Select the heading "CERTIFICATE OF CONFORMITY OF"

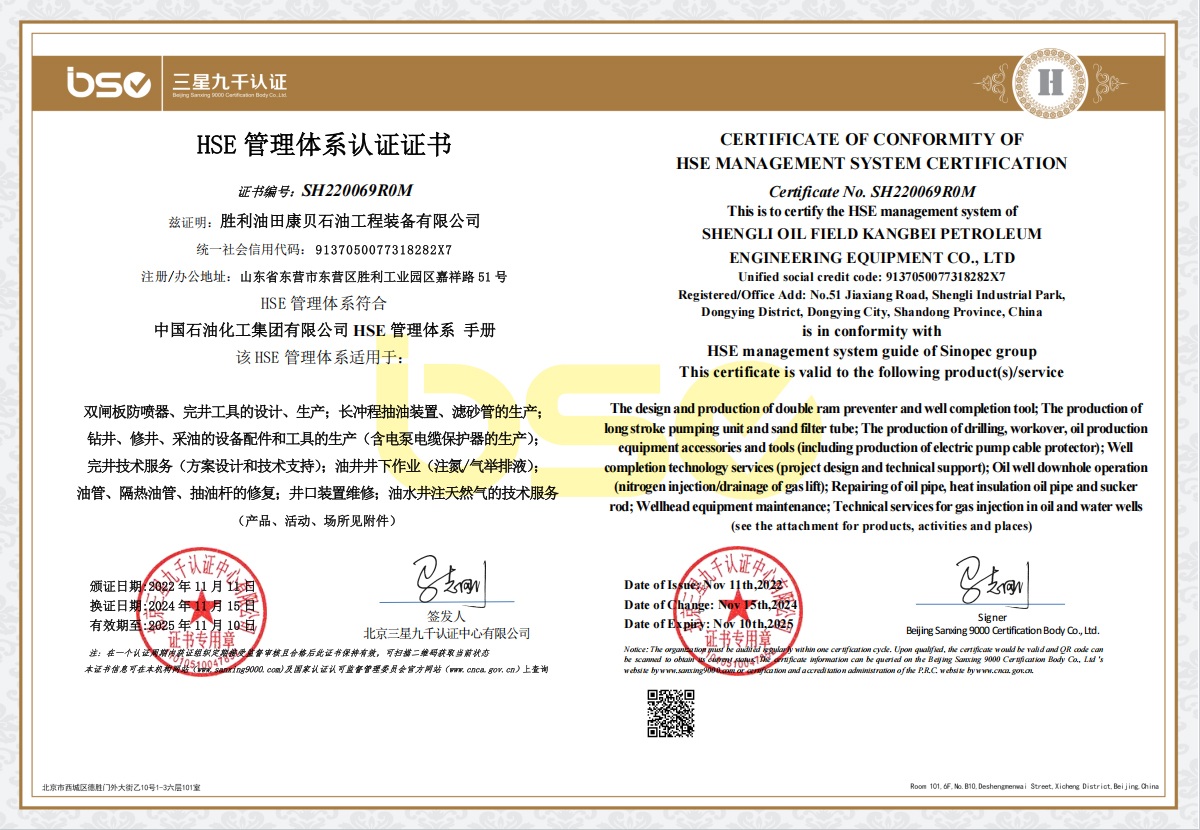coord(872,139)
